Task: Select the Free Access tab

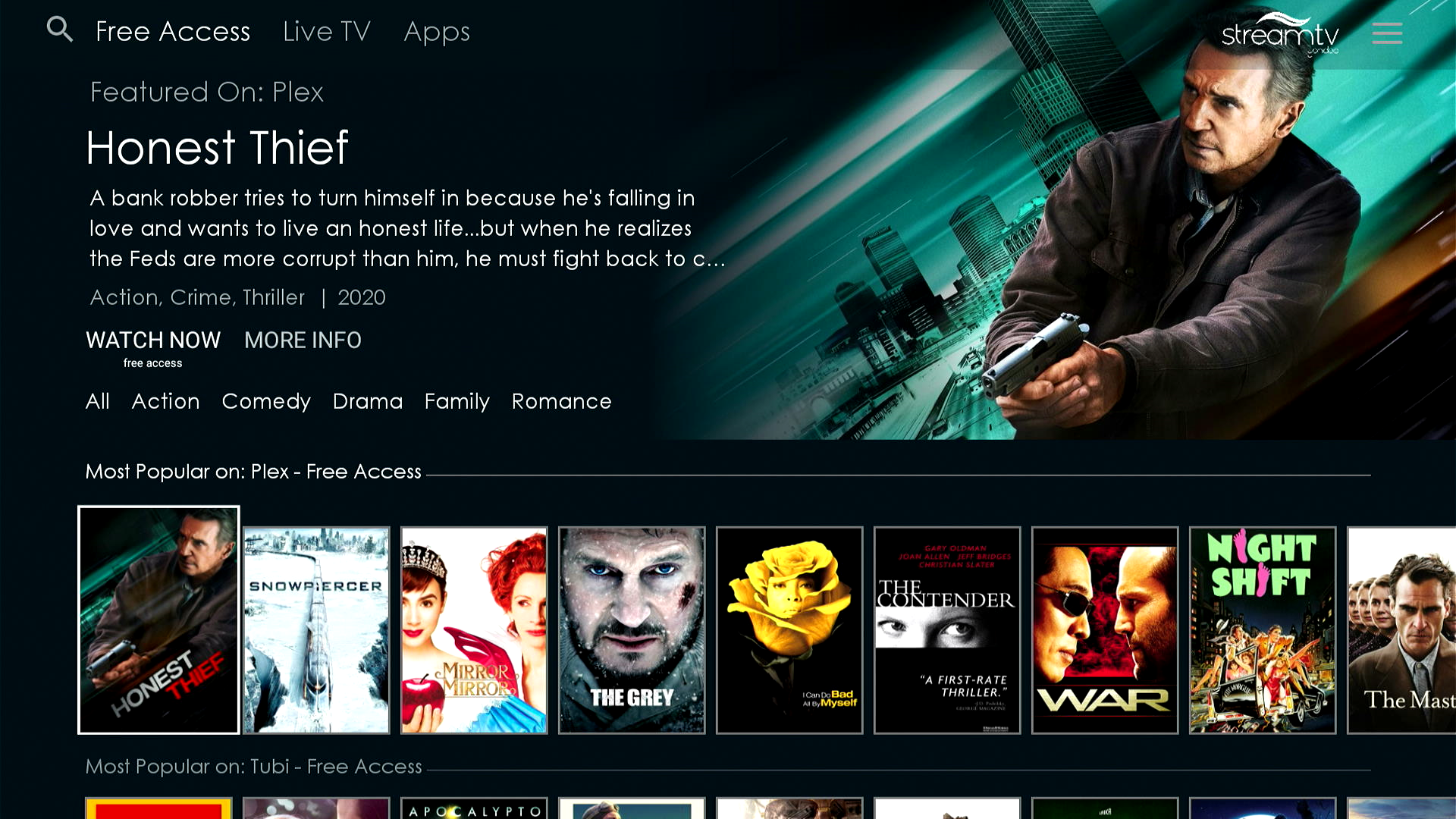Action: tap(173, 31)
